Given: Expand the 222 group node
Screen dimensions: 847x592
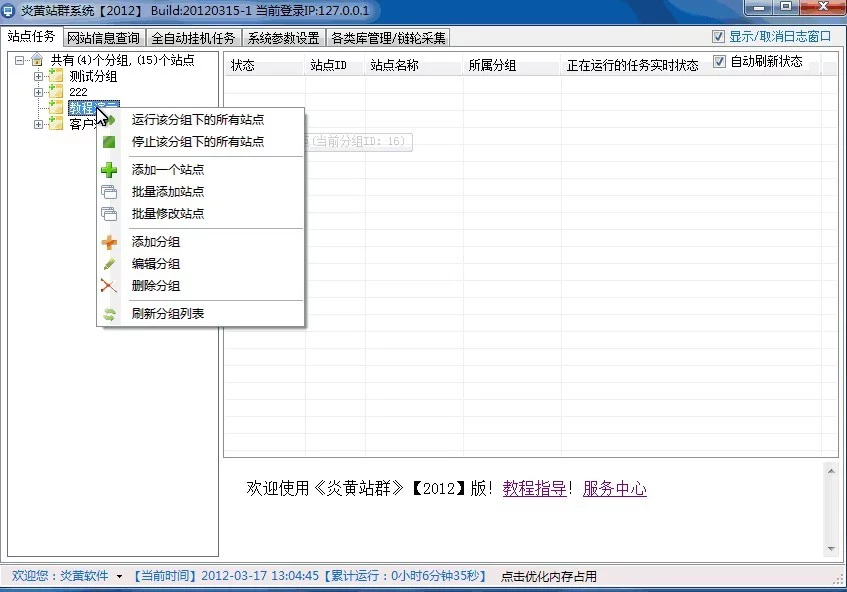Looking at the screenshot, I should click(x=38, y=92).
